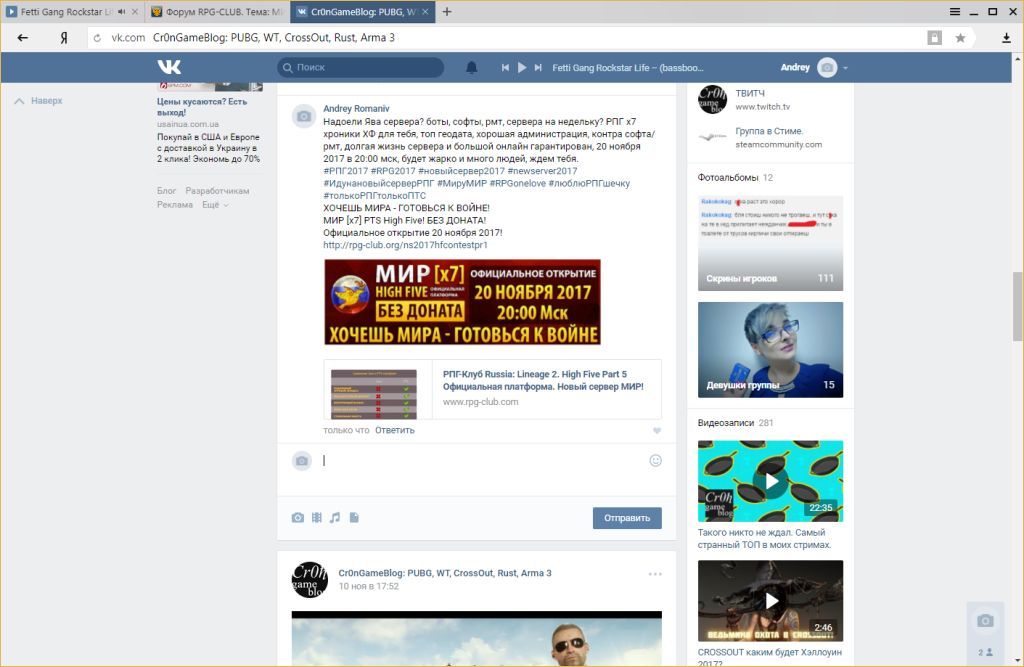
Task: Select the Cr0nGameBlog browser tab
Action: (360, 12)
